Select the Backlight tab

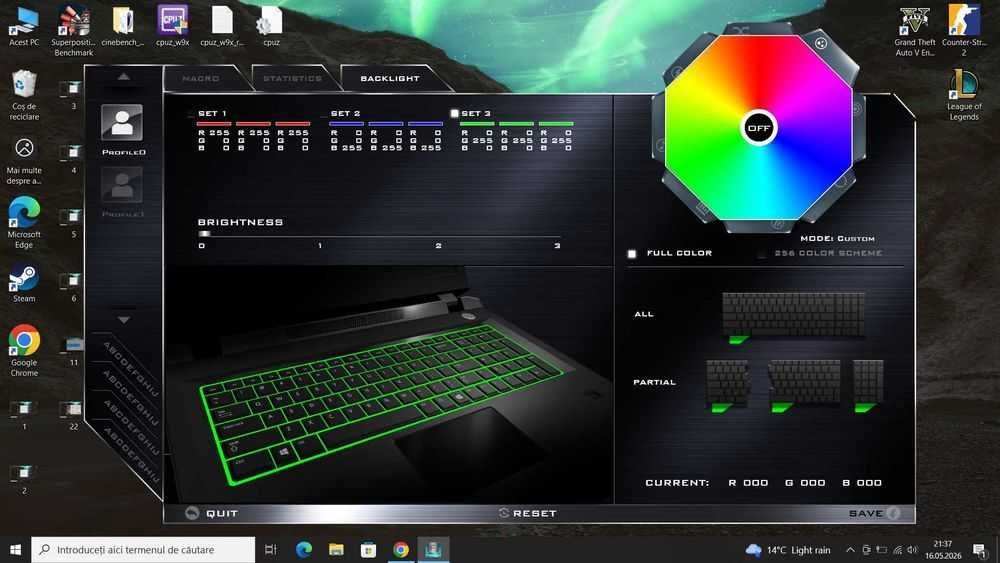tap(390, 78)
